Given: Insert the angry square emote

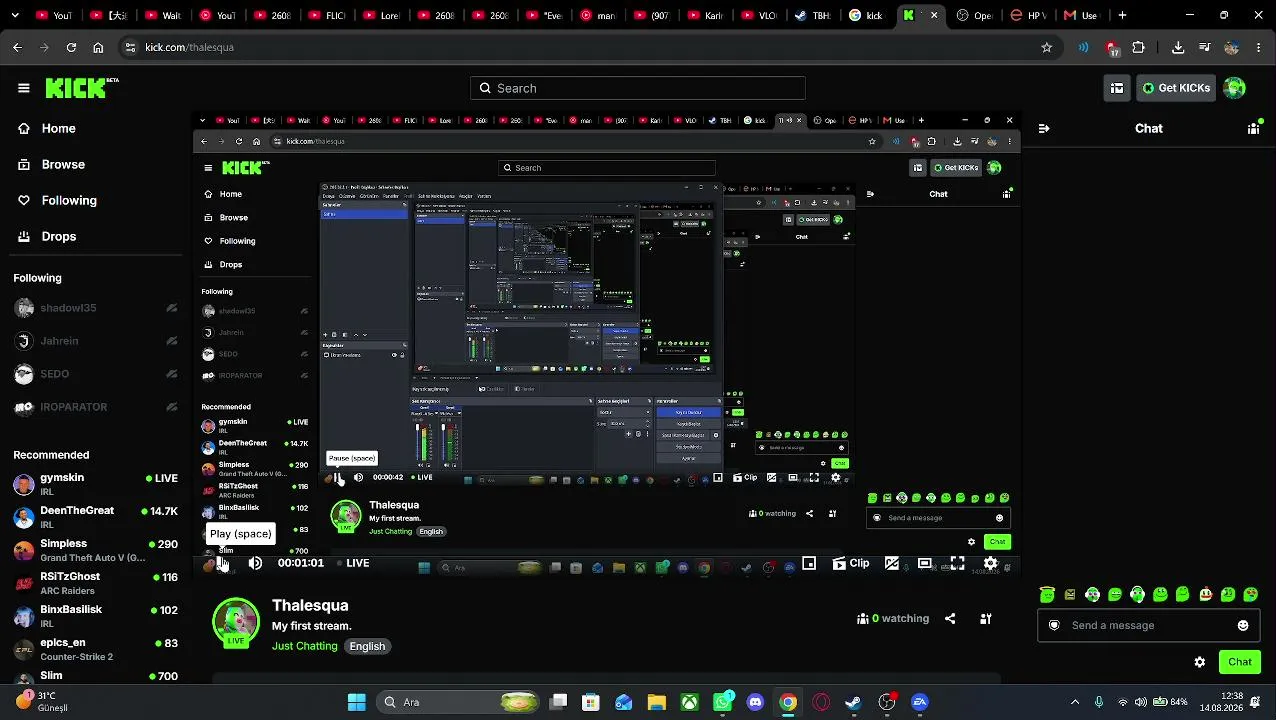Looking at the screenshot, I should coord(1070,594).
